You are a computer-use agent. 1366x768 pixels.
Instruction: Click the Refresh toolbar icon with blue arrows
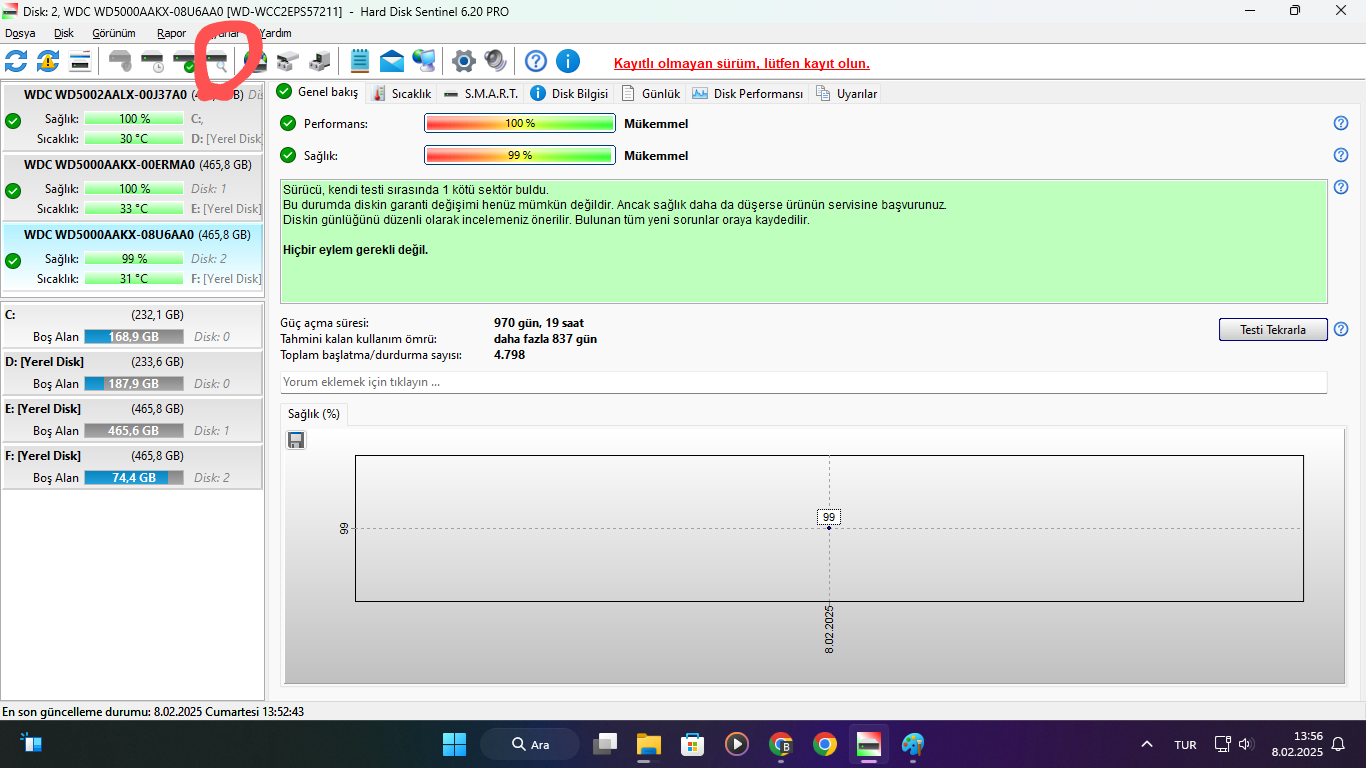(x=16, y=61)
